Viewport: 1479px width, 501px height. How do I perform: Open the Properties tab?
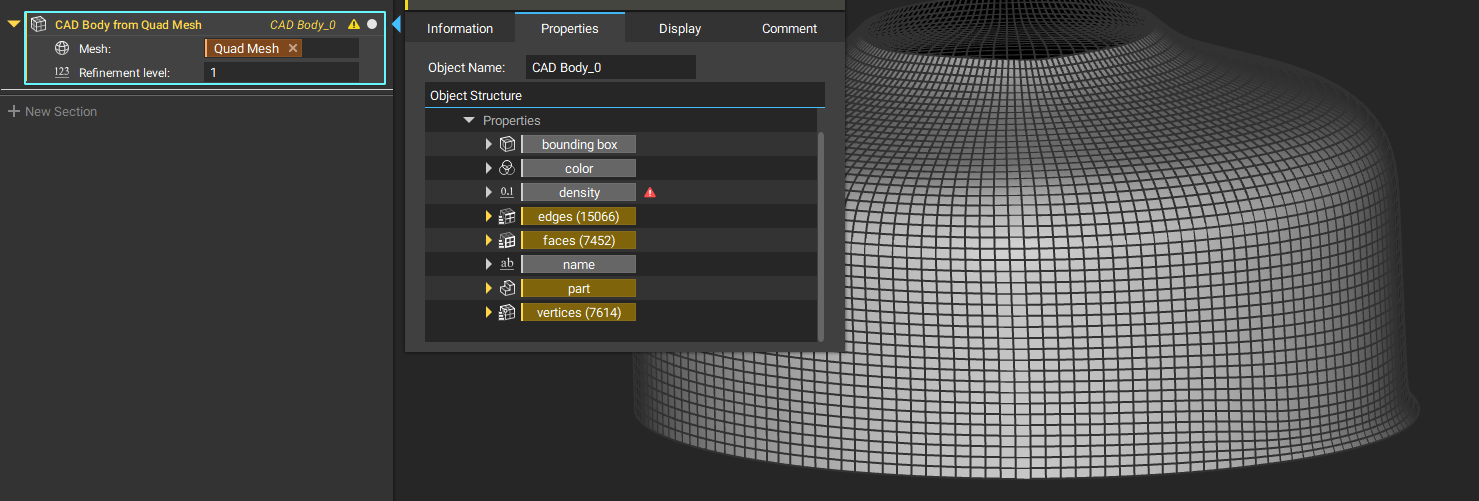tap(570, 28)
